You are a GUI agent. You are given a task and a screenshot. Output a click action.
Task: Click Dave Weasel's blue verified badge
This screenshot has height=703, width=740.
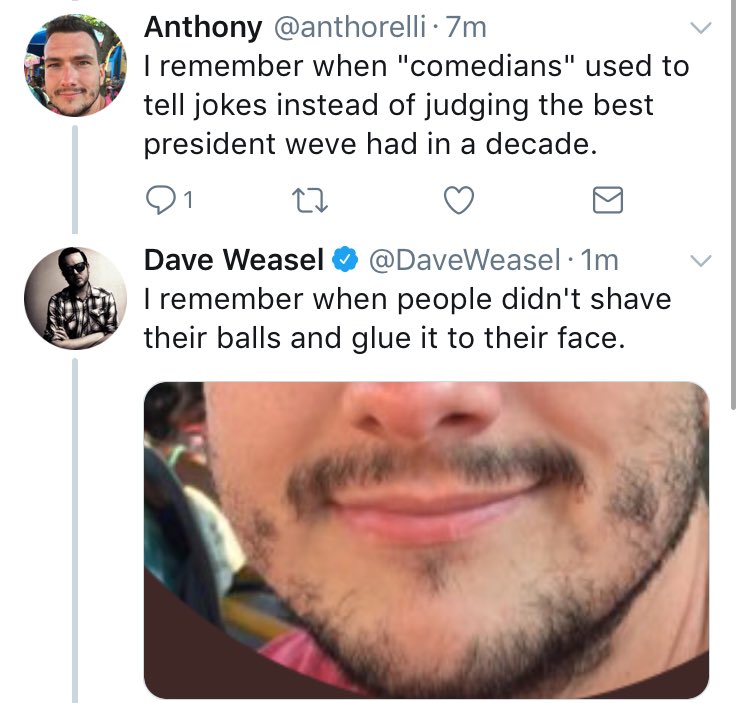[345, 259]
